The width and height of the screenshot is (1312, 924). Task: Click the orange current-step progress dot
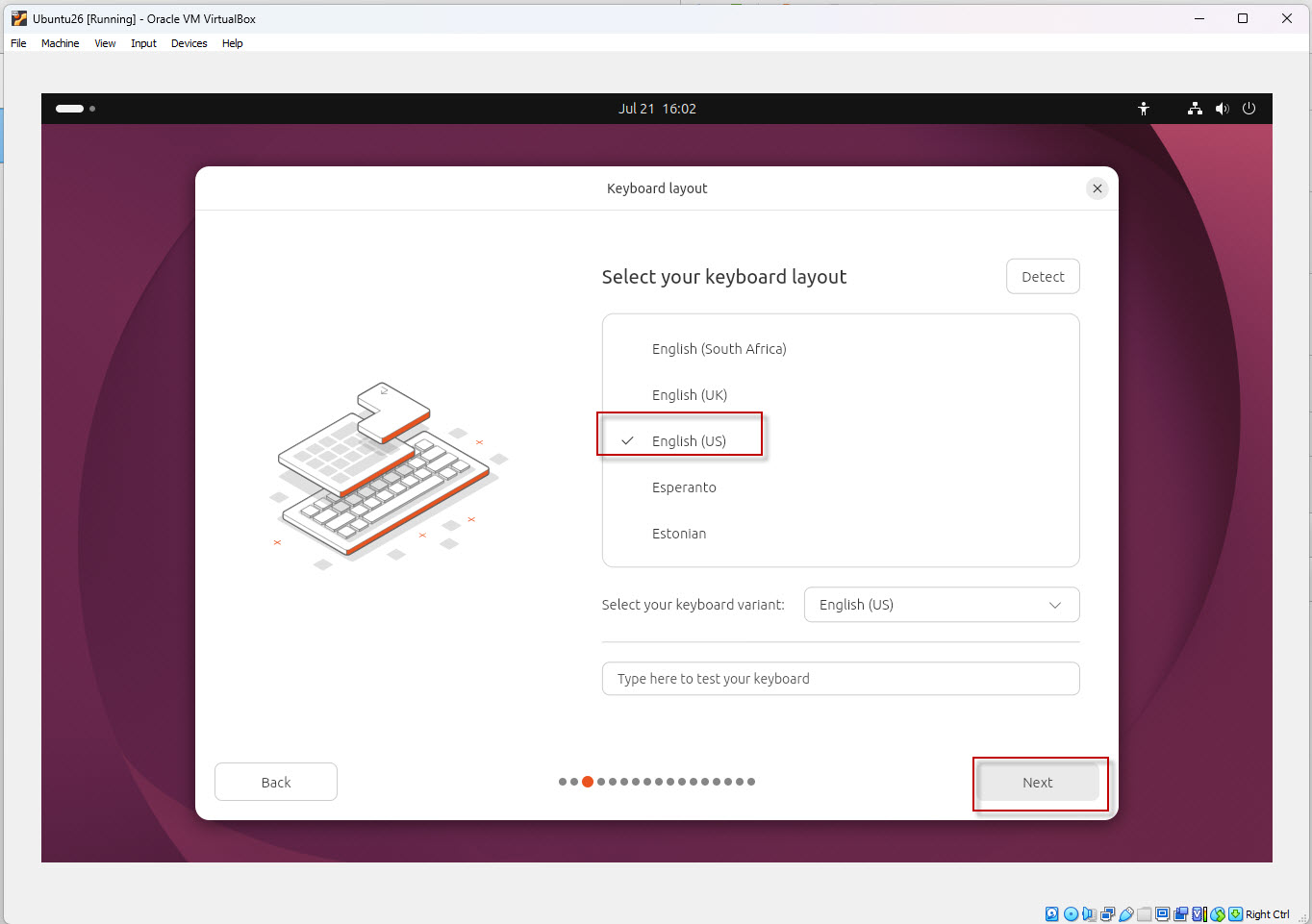point(588,782)
